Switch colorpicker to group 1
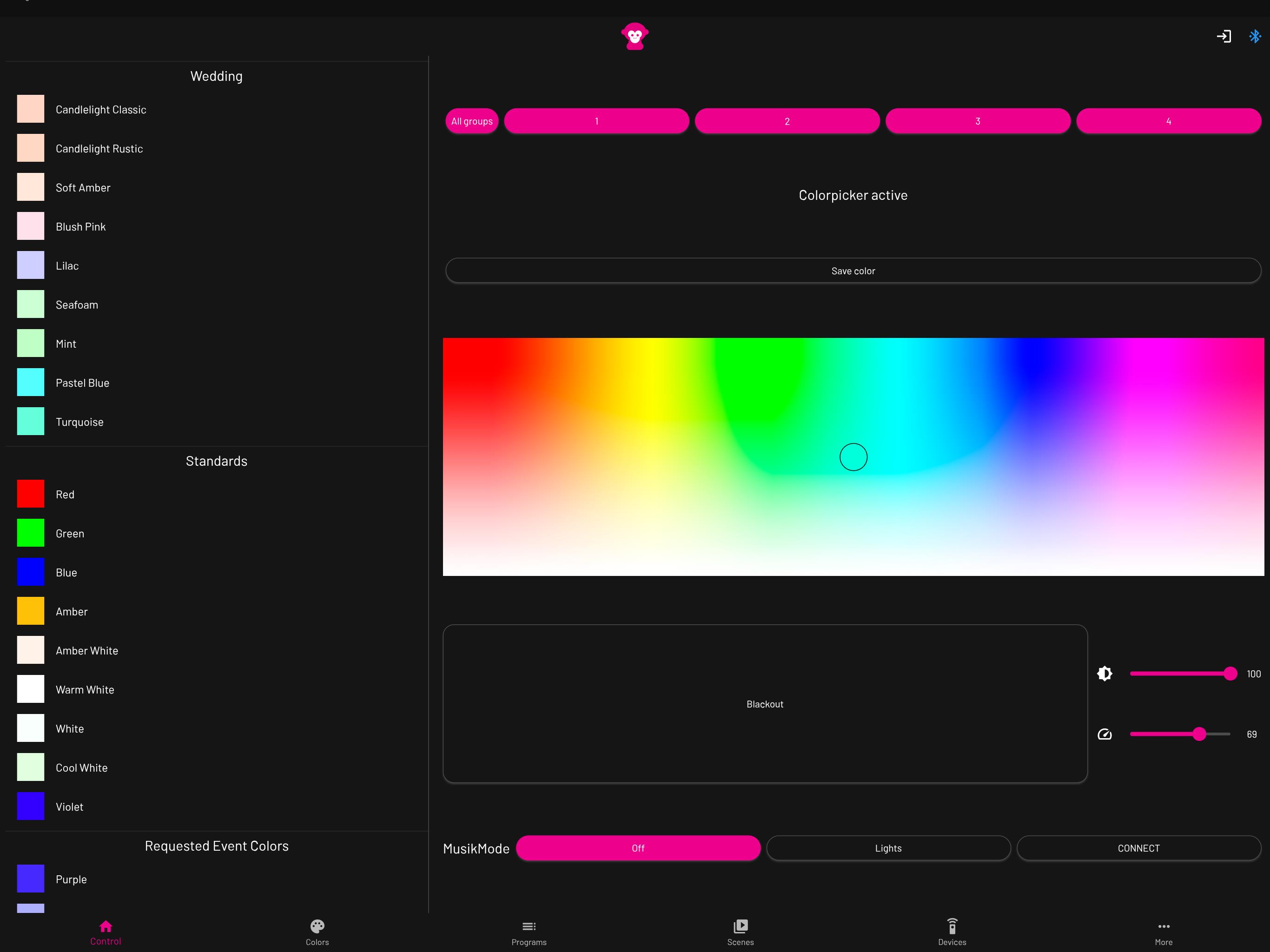Screen dimensions: 1270x952 pyautogui.click(x=597, y=122)
